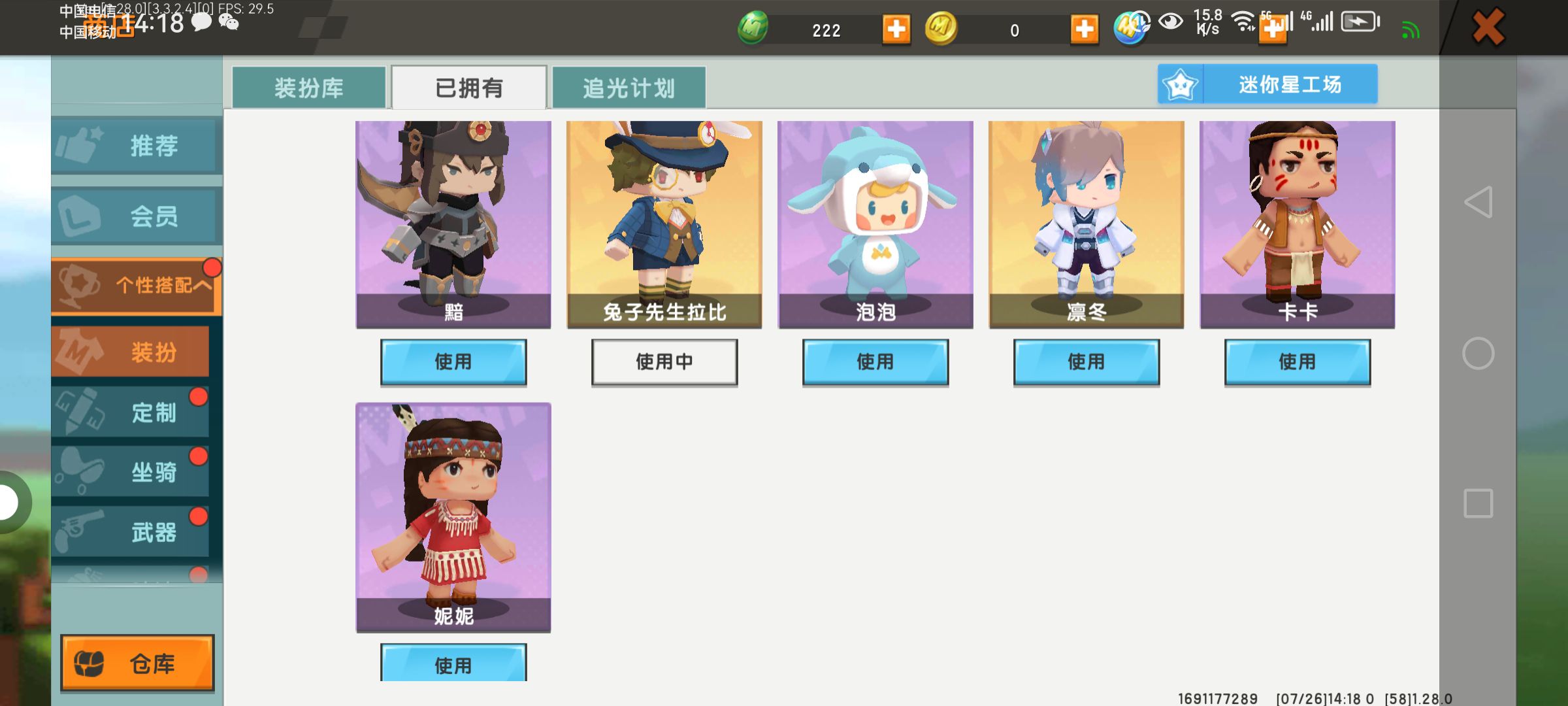Open the 定制 customization category

pos(131,412)
